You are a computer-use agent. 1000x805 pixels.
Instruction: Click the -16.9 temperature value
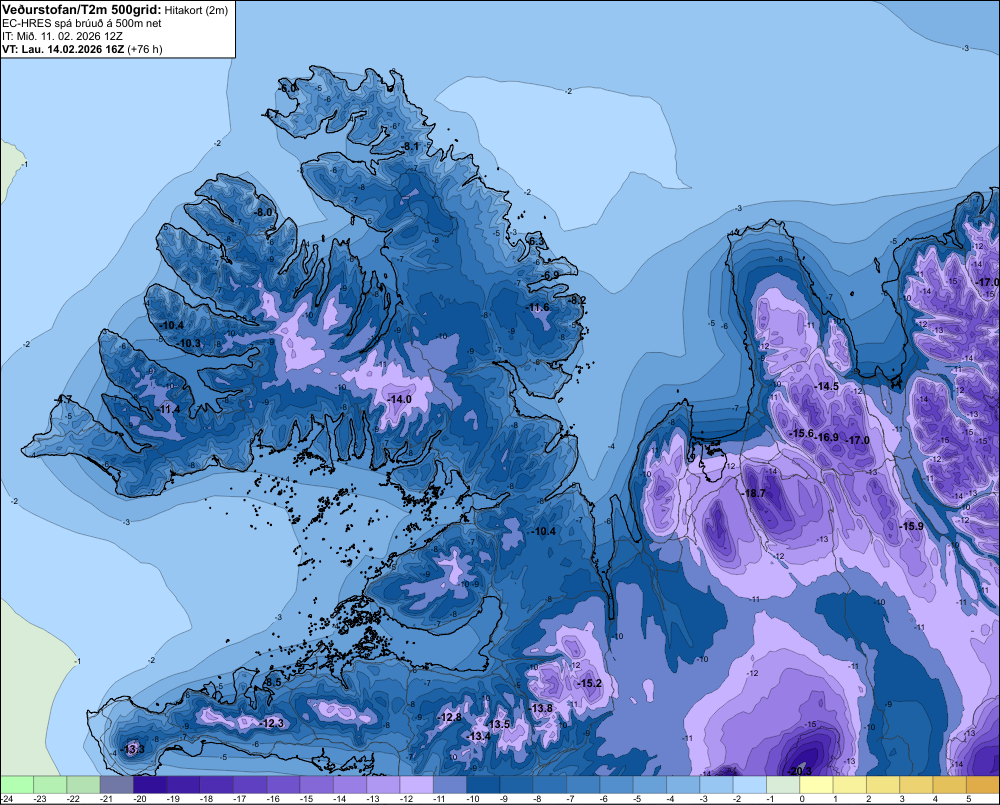828,437
